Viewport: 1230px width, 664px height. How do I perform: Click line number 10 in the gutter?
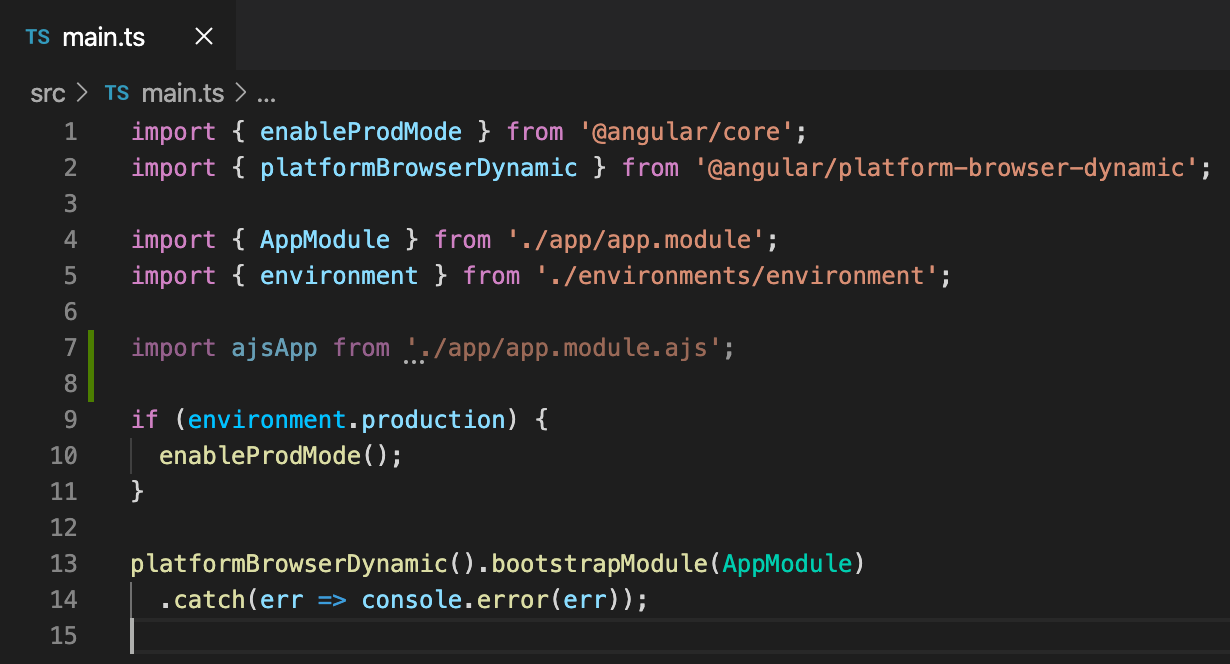click(63, 456)
